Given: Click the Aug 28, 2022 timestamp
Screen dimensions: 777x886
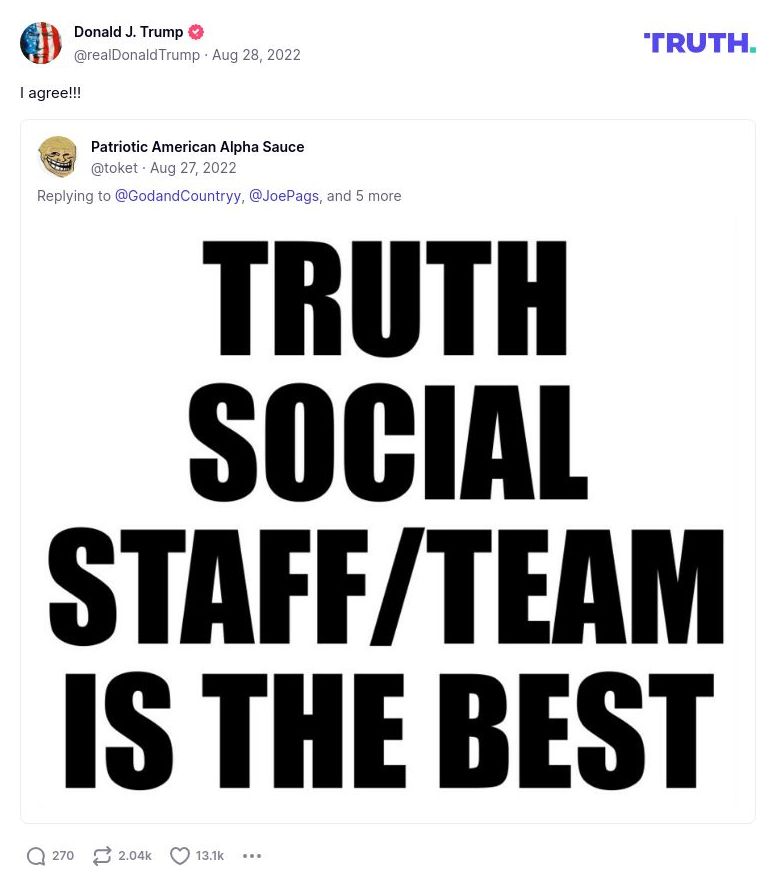Looking at the screenshot, I should coord(256,55).
